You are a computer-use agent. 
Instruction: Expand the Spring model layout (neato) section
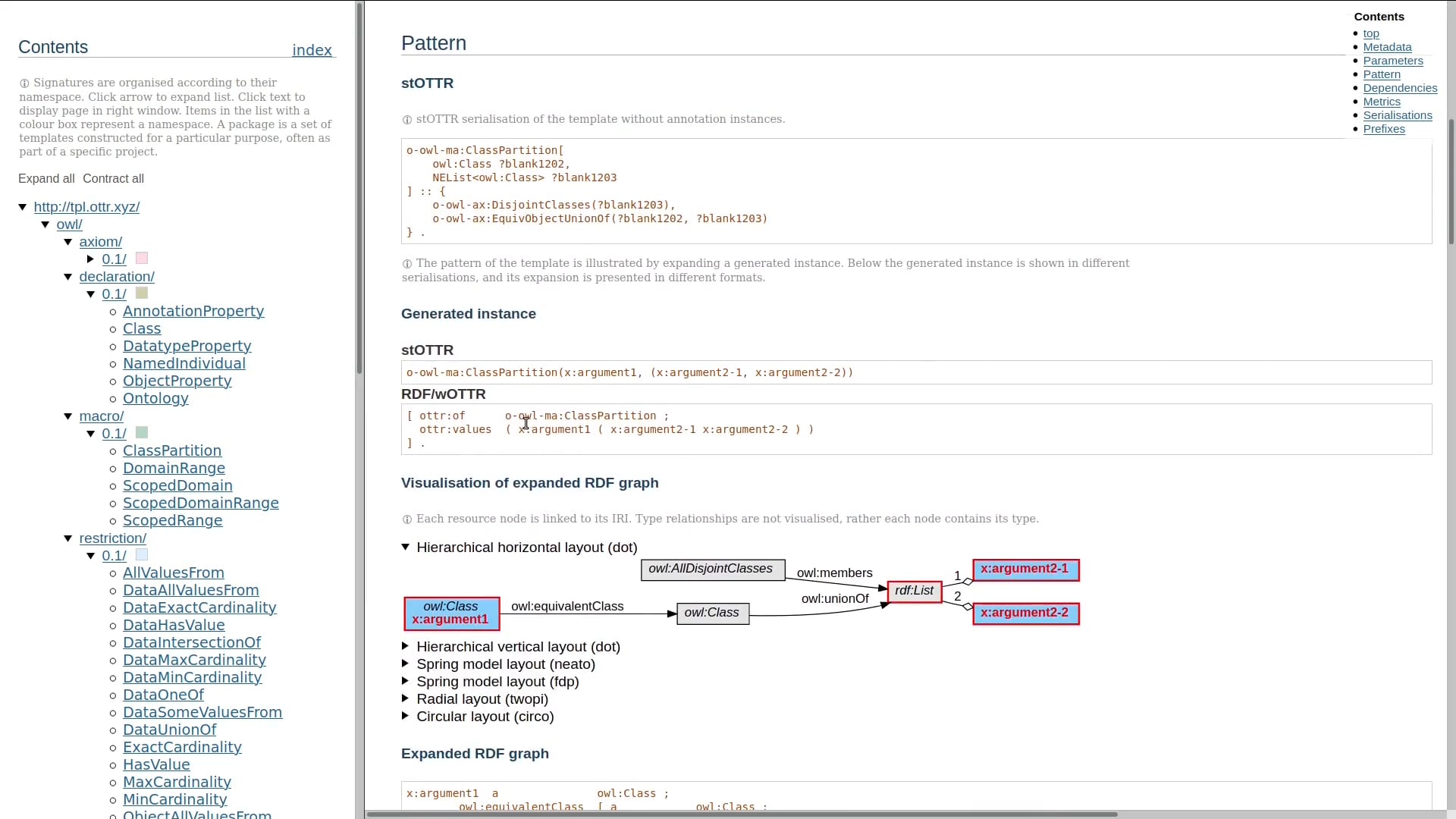pyautogui.click(x=406, y=664)
